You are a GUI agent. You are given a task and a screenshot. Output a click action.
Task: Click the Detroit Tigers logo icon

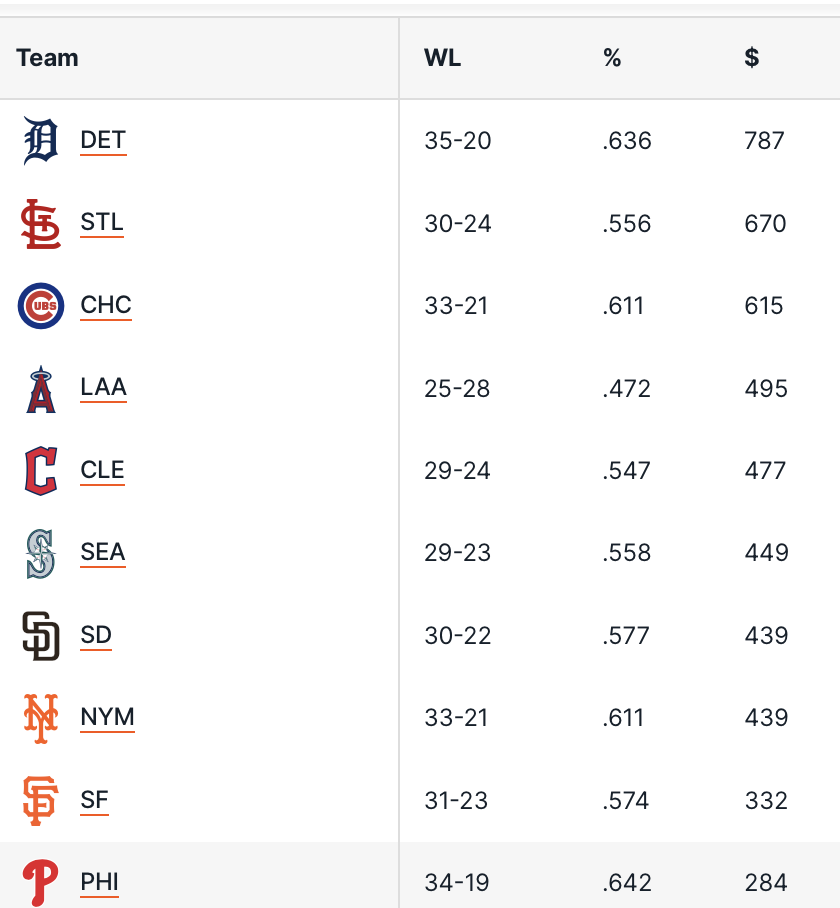(x=41, y=141)
